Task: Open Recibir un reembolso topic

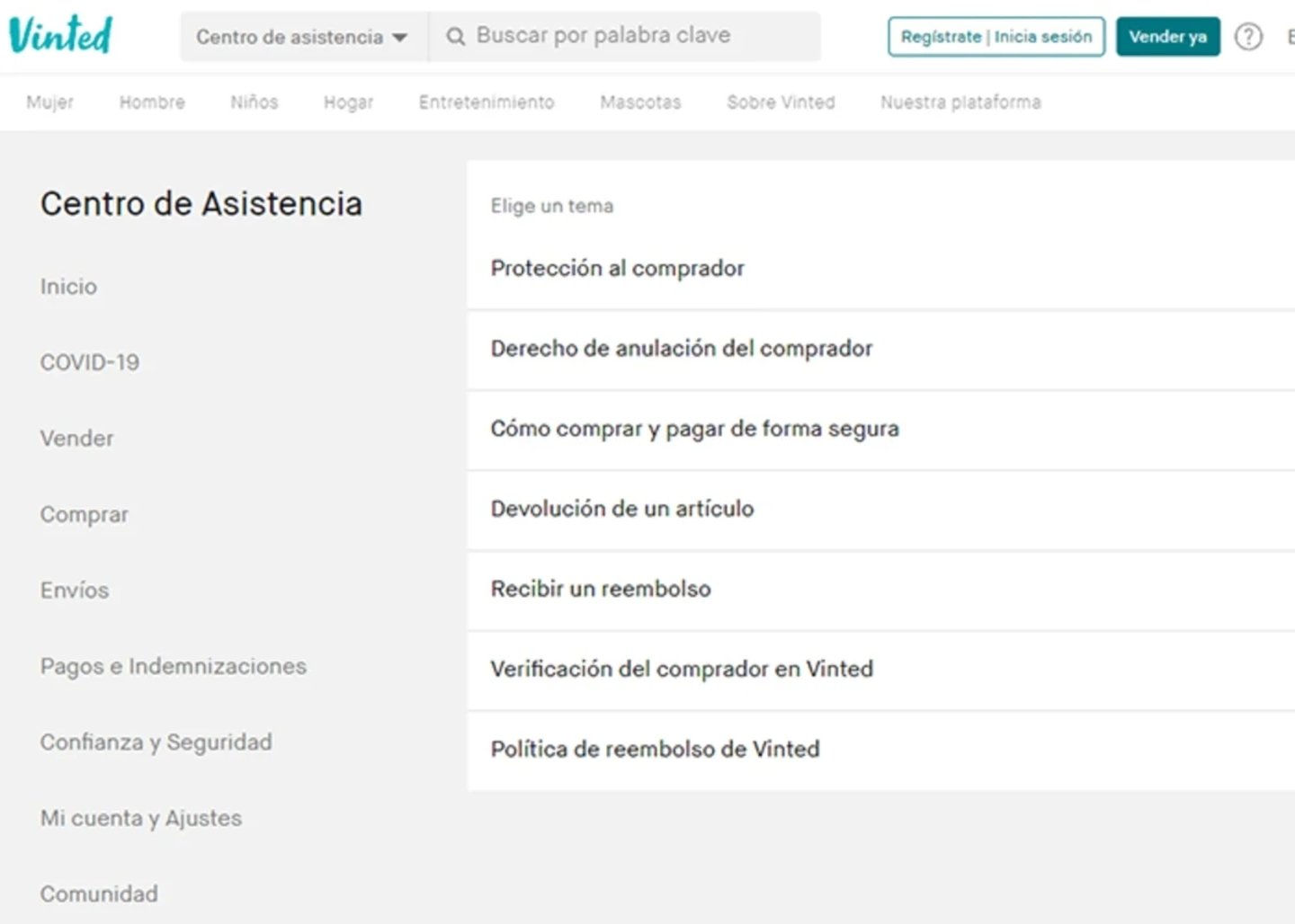Action: [x=881, y=589]
